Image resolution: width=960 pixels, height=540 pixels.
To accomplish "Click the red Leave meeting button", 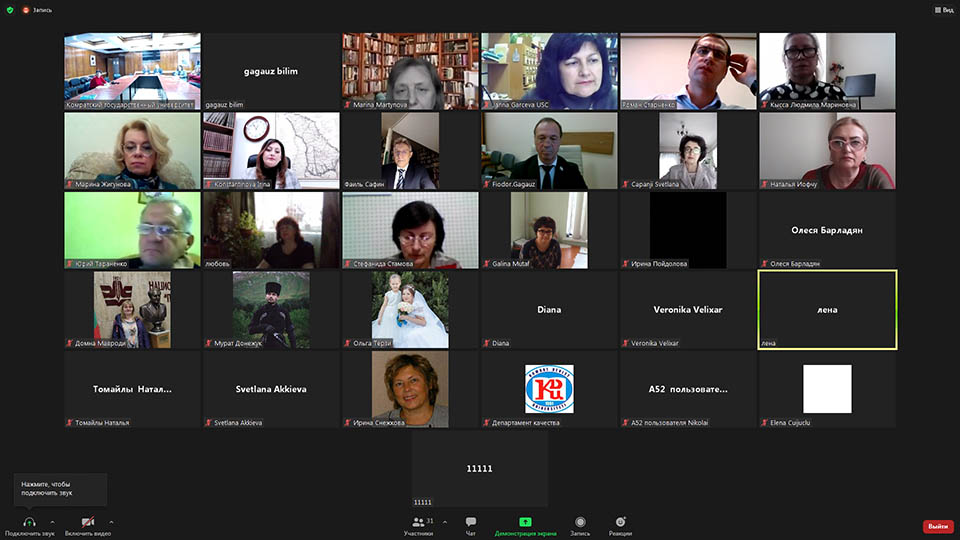I will coord(937,526).
